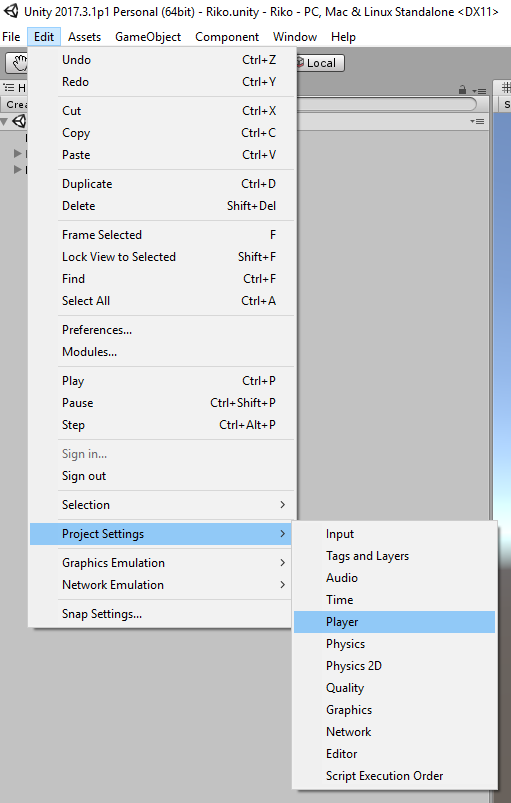
Task: Choose Redo from Edit menu
Action: pyautogui.click(x=162, y=82)
